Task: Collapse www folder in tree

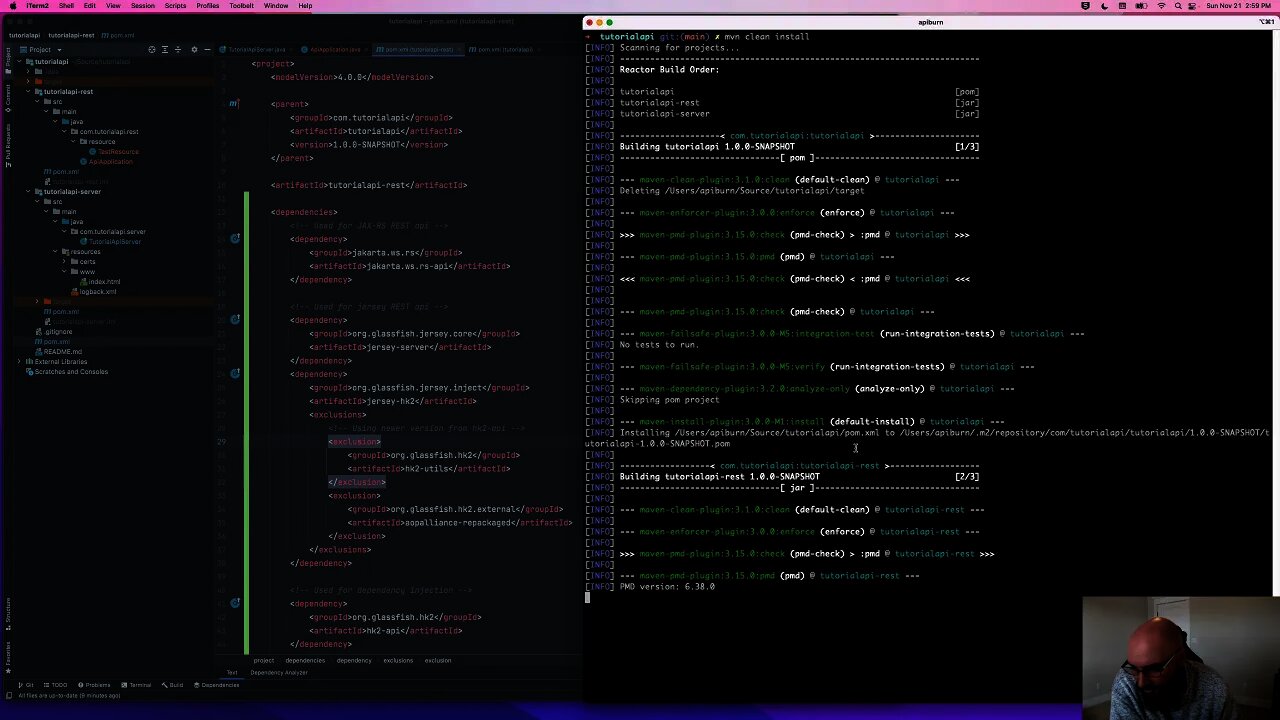Action: click(65, 272)
